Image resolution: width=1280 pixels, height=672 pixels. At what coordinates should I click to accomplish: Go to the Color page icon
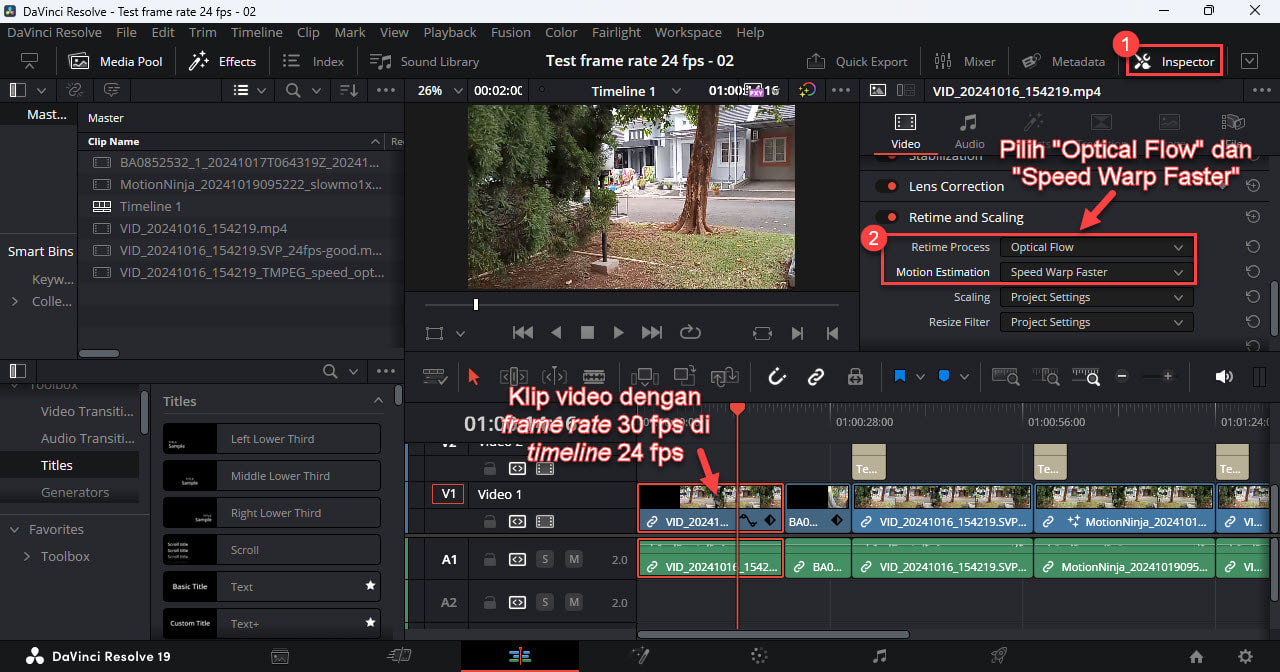tap(759, 656)
